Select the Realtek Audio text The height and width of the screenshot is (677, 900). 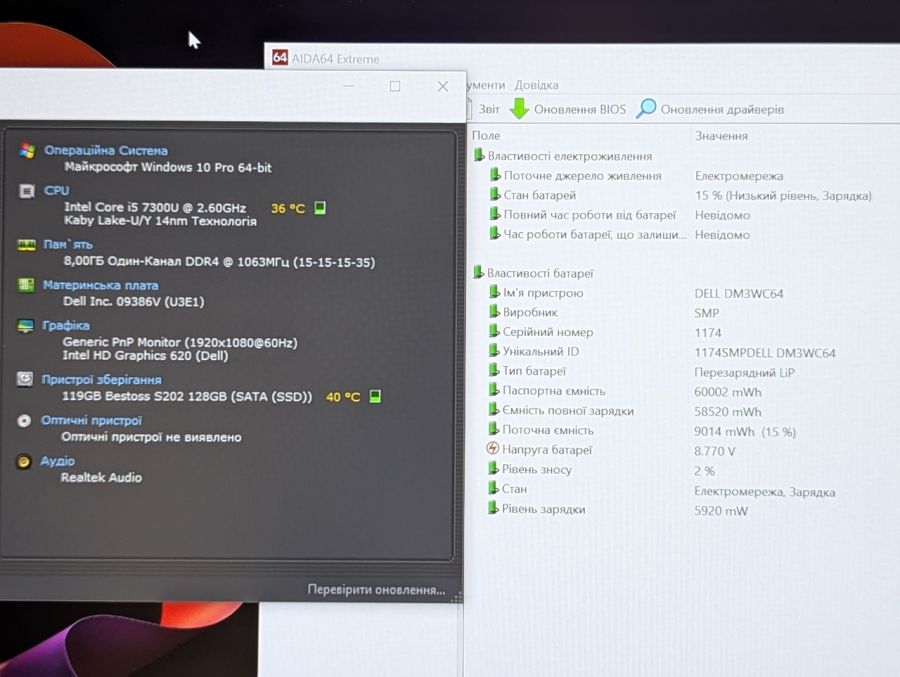(101, 477)
